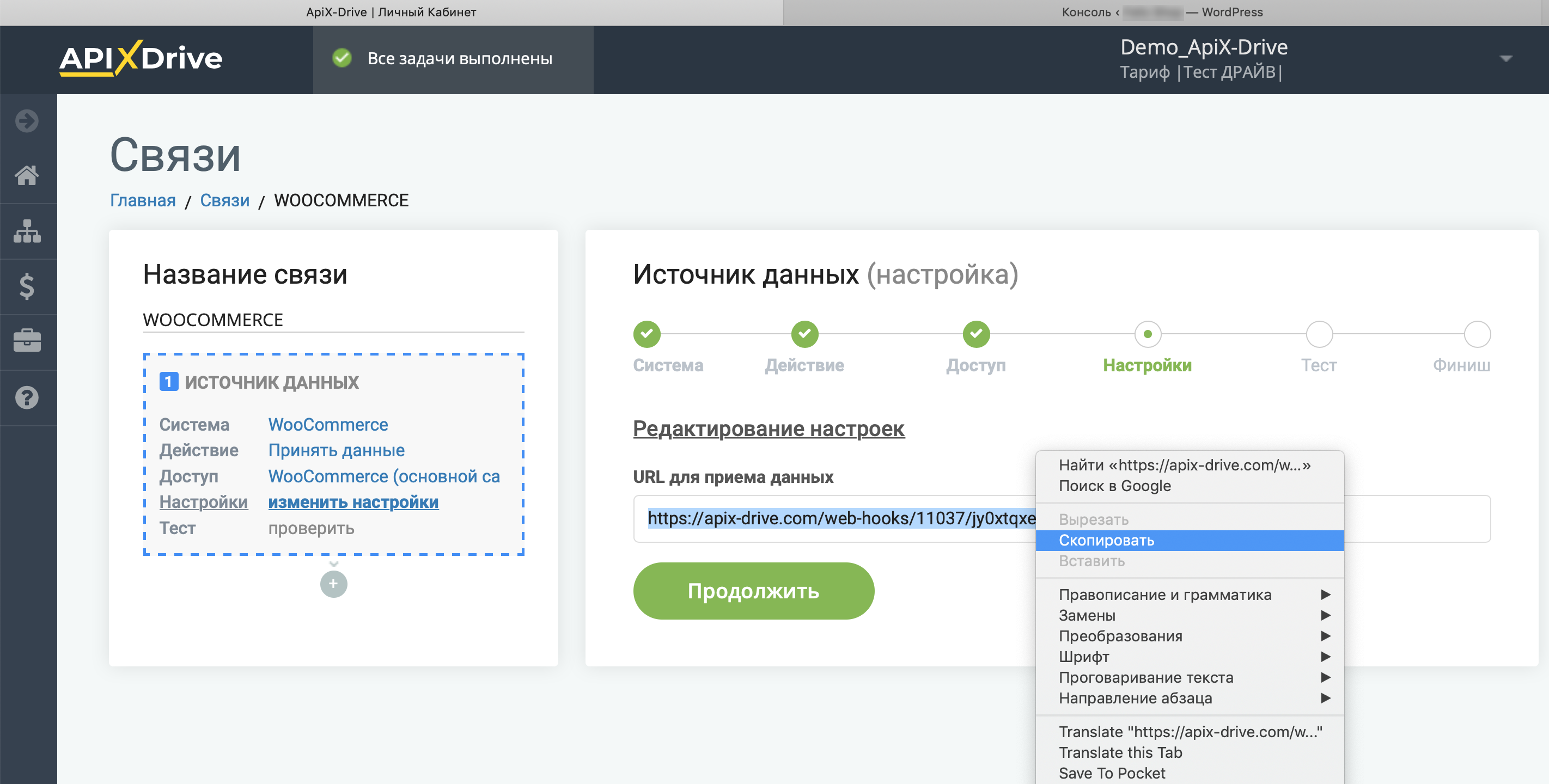Expand the Преобразования submenu
1549x784 pixels.
pos(1190,635)
